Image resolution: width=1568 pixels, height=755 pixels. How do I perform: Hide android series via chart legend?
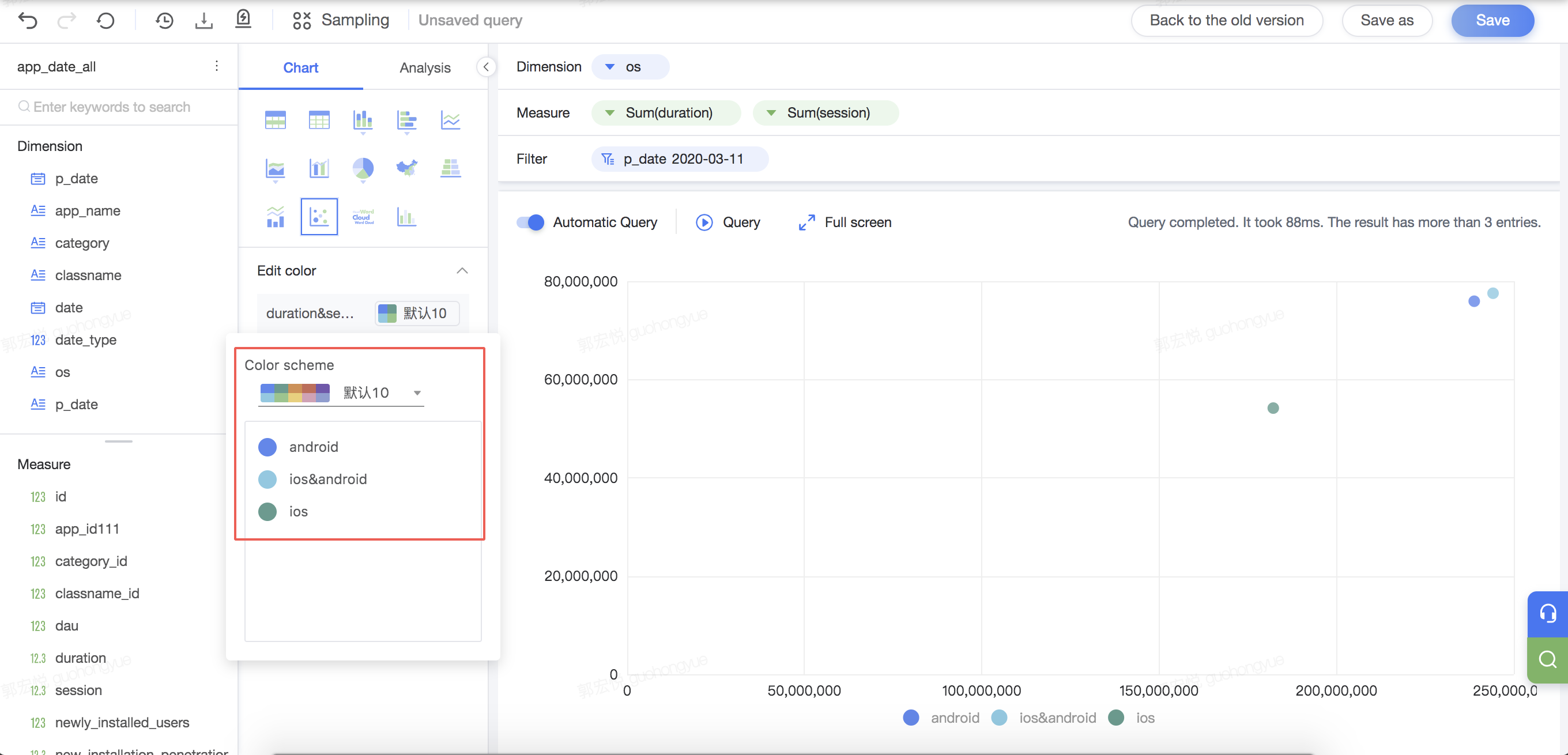(x=940, y=718)
